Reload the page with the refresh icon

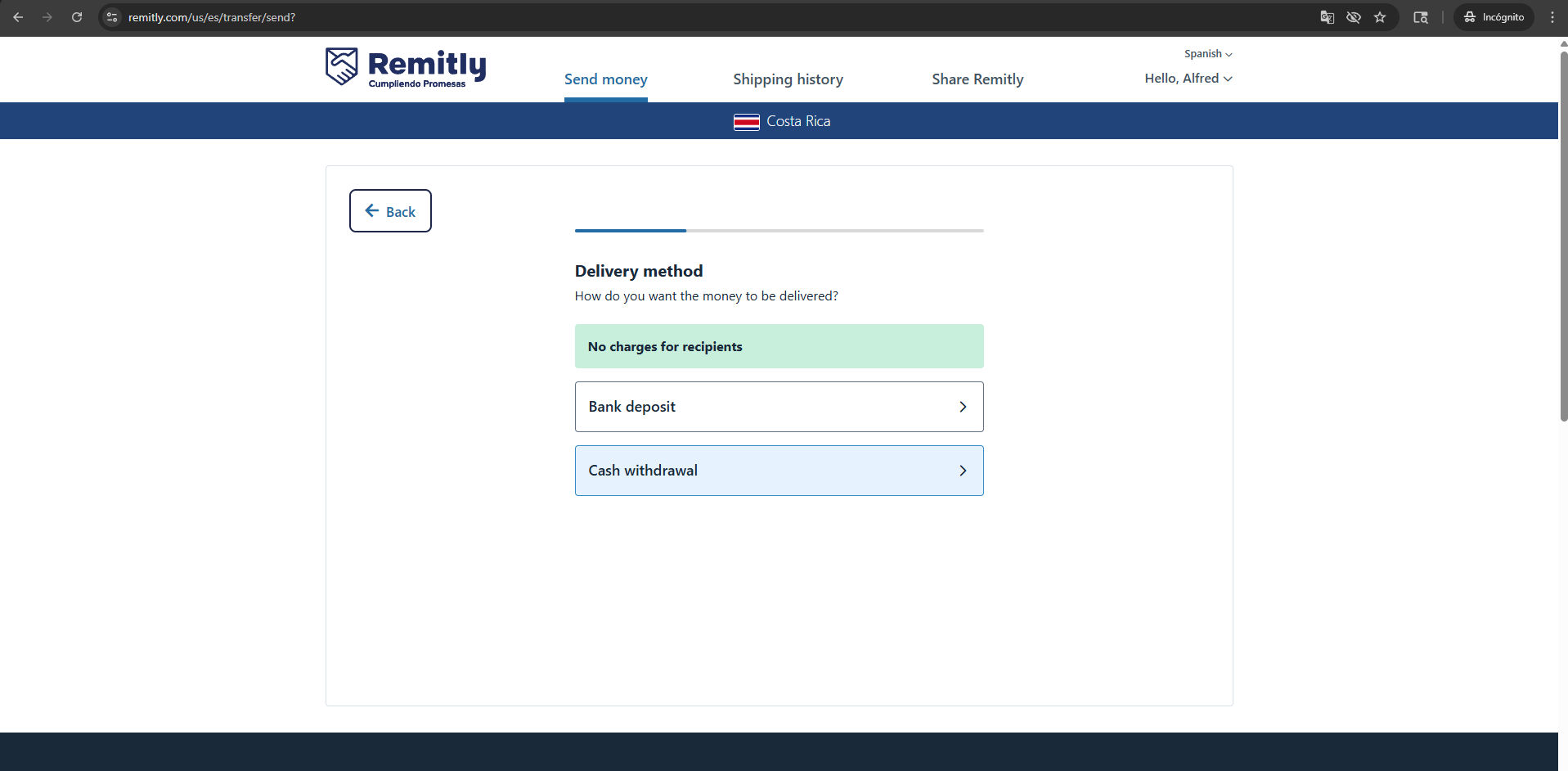(77, 17)
